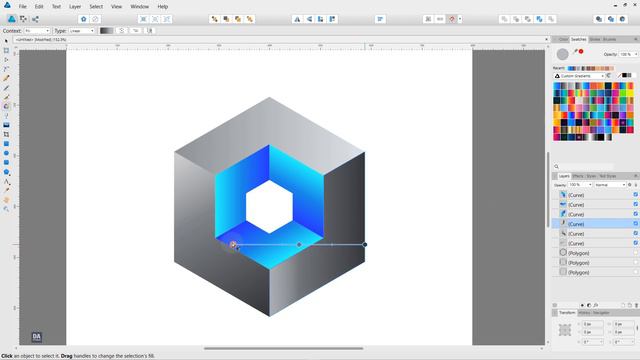This screenshot has height=360, width=640.
Task: Click the Flip Horizontal icon
Action: tap(297, 19)
